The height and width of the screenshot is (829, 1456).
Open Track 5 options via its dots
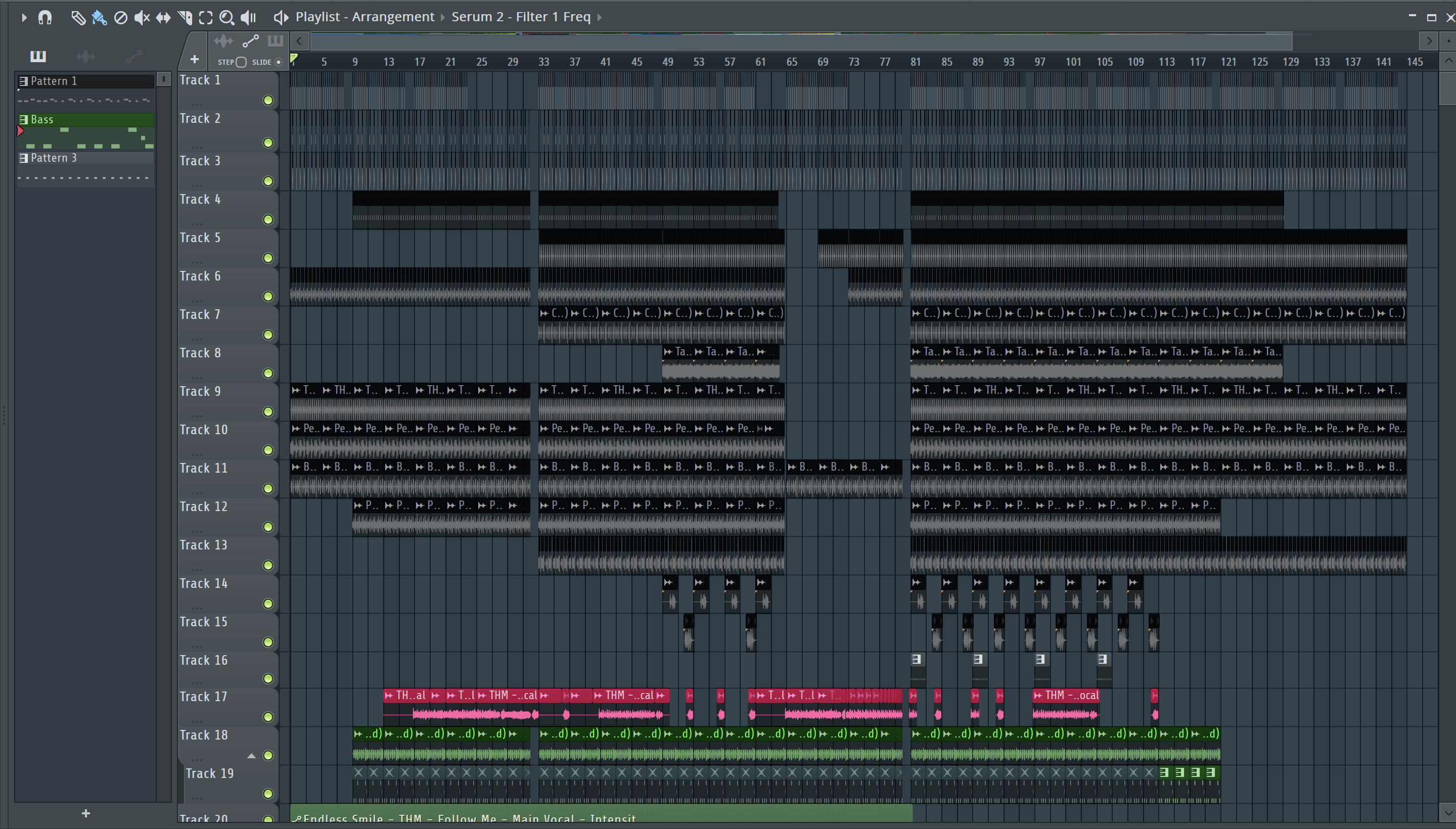coord(197,262)
